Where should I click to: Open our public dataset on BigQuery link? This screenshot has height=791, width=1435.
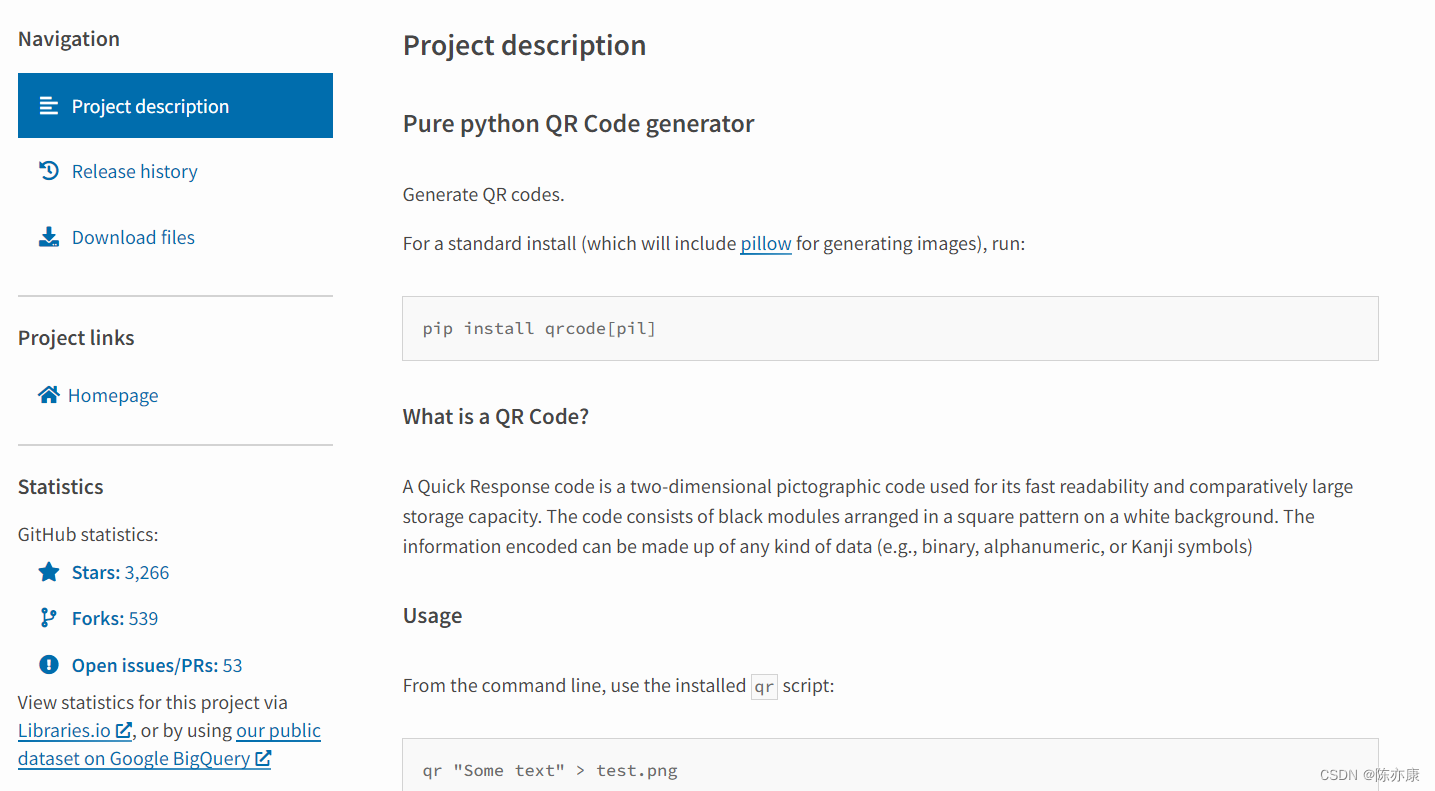169,745
